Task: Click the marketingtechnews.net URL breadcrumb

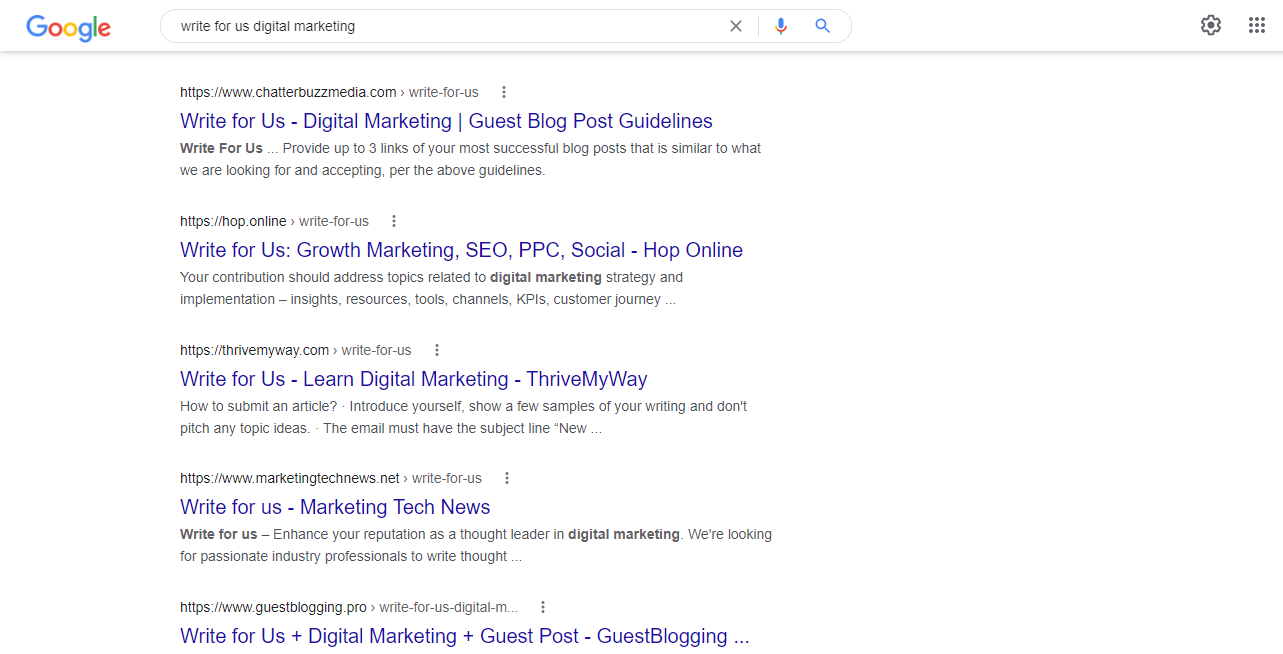Action: click(330, 478)
